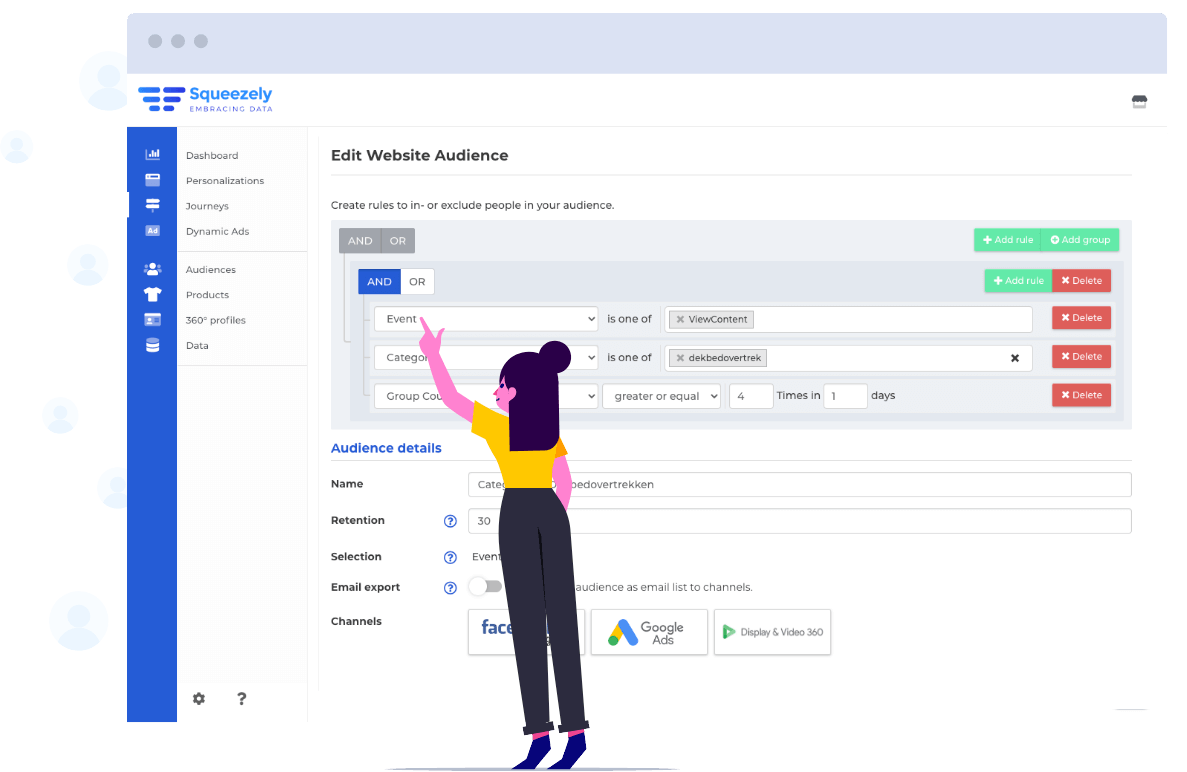Switch the outer group from AND to OR

[397, 240]
